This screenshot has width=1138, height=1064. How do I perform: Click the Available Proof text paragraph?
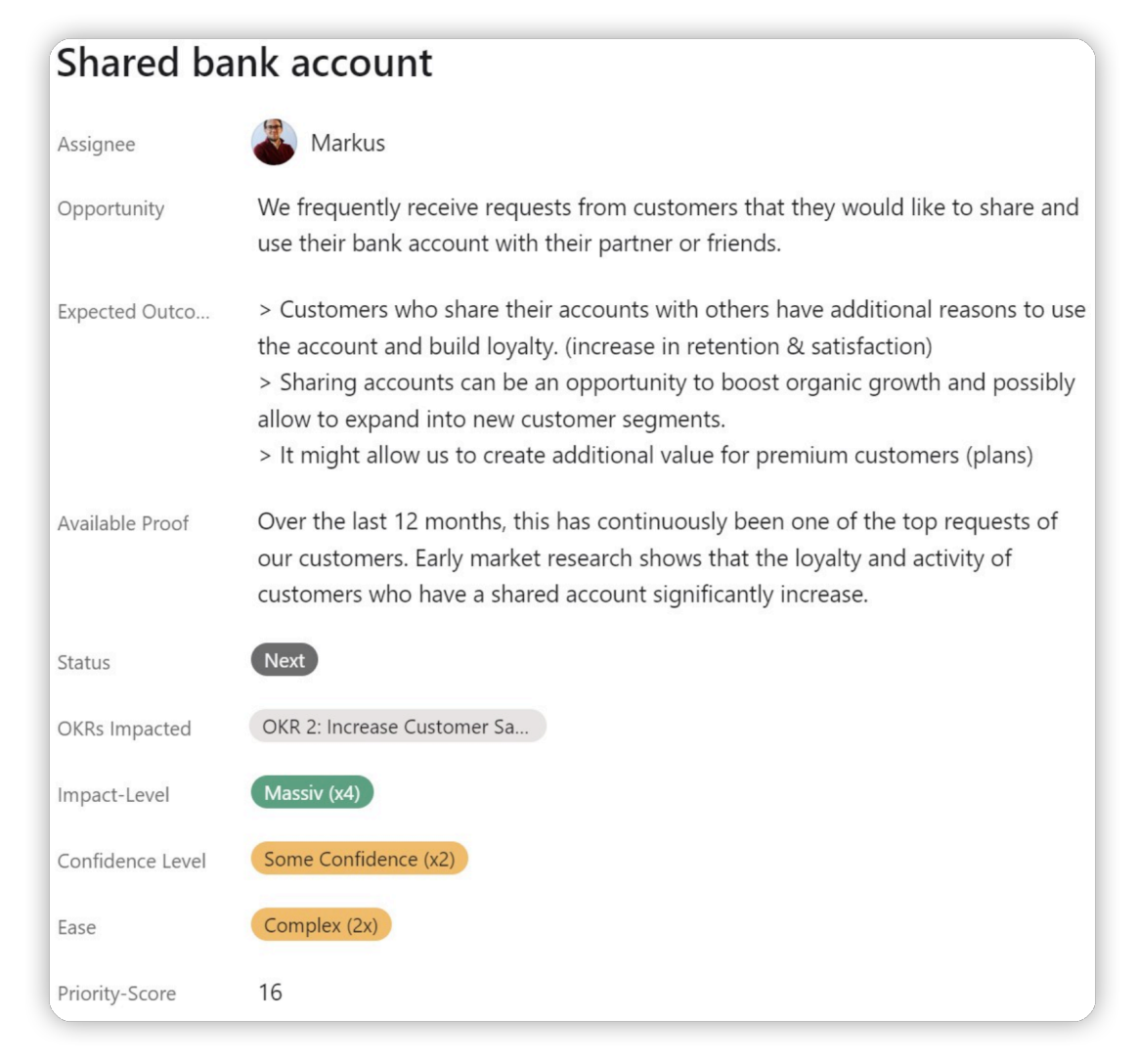(x=657, y=558)
